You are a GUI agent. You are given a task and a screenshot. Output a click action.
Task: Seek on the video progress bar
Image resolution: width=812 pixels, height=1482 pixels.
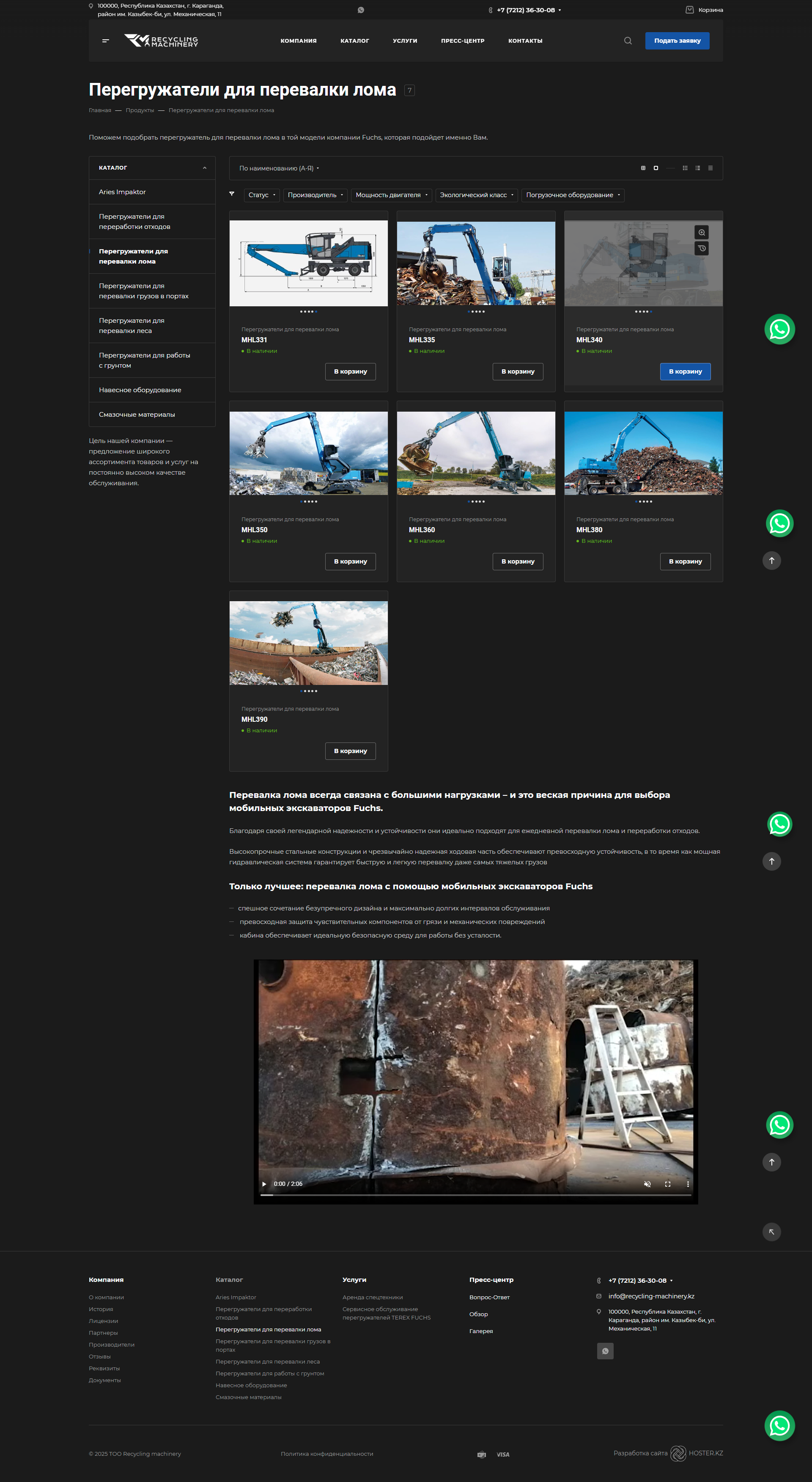click(476, 1195)
